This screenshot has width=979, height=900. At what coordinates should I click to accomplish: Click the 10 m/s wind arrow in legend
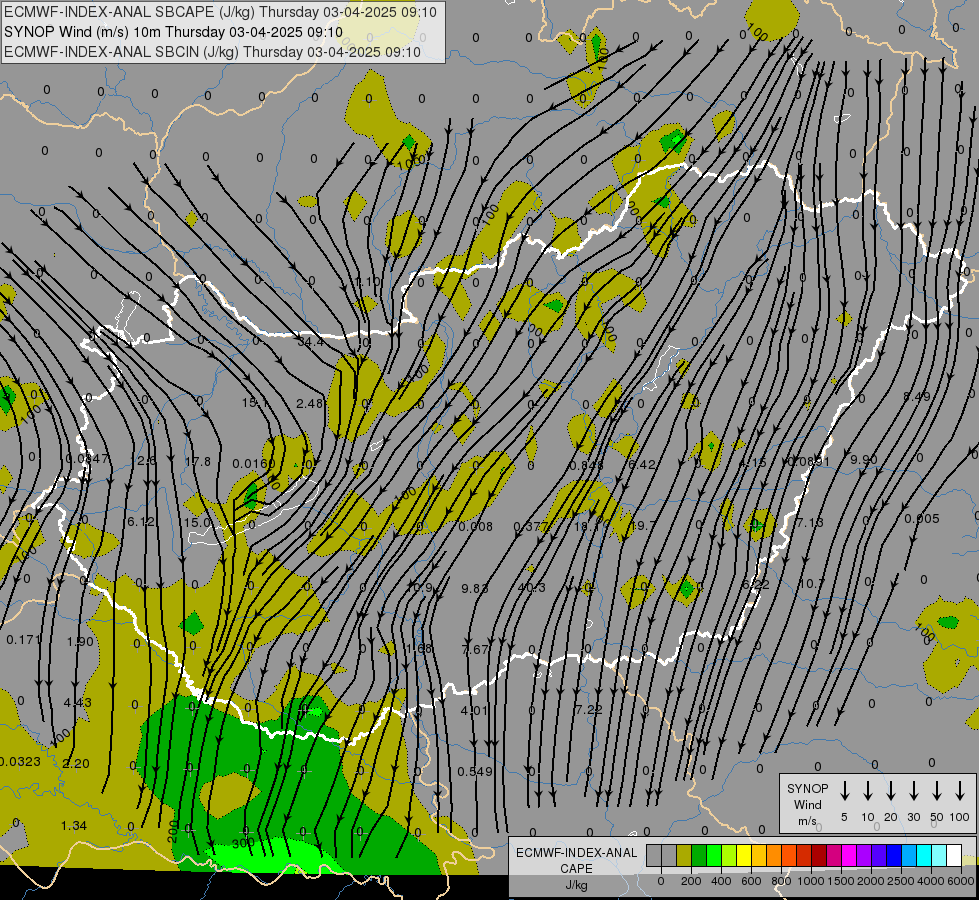coord(868,790)
